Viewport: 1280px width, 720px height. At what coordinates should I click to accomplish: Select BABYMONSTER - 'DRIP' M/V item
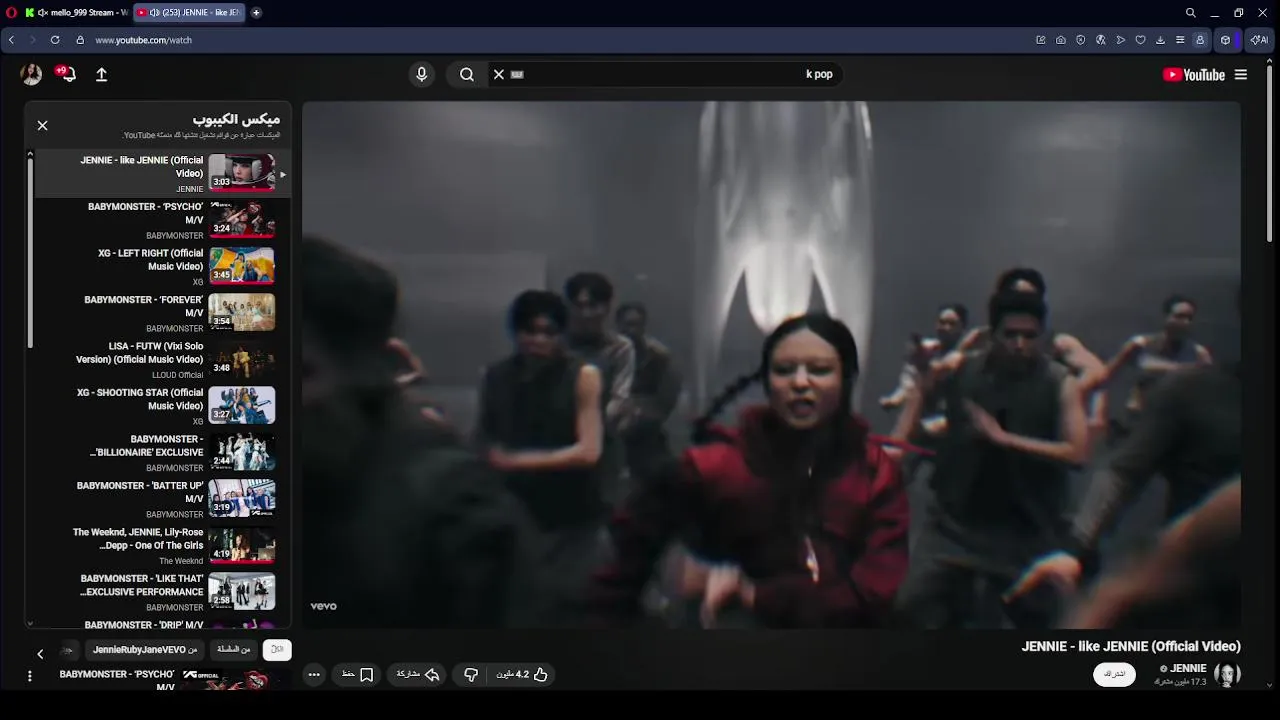click(x=162, y=624)
